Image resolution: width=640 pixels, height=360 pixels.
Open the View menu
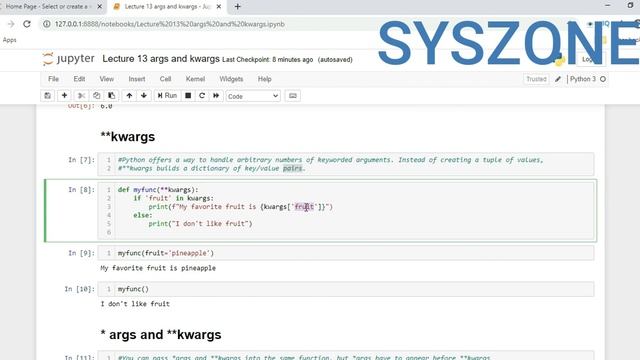pyautogui.click(x=107, y=79)
